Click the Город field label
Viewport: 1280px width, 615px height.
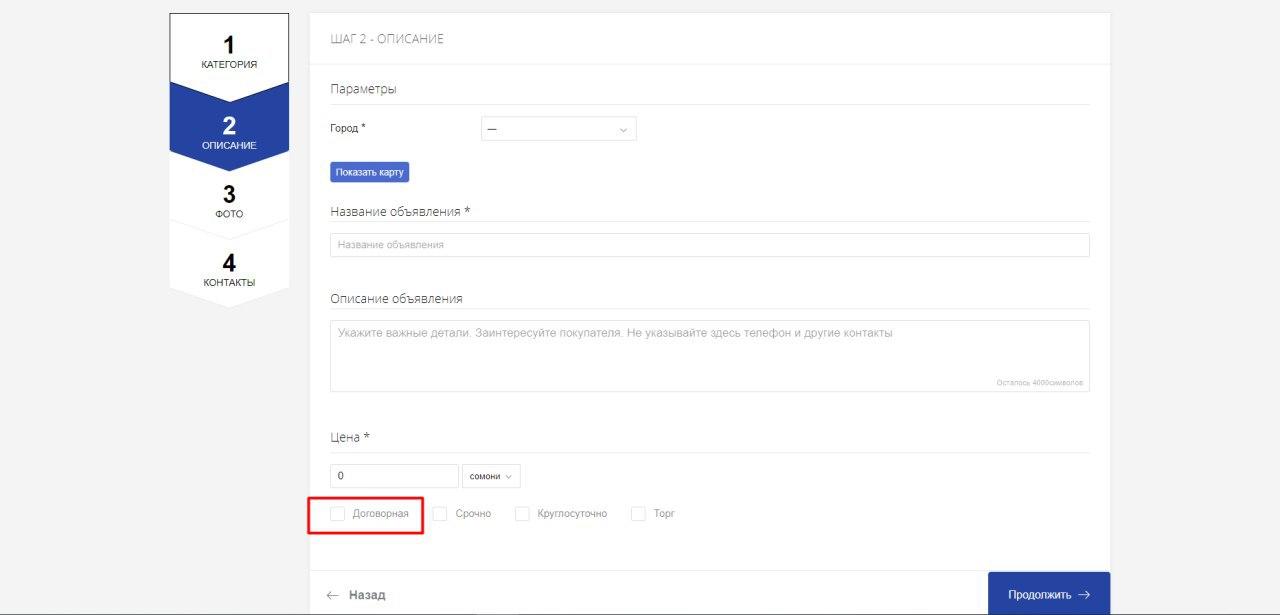pyautogui.click(x=348, y=128)
